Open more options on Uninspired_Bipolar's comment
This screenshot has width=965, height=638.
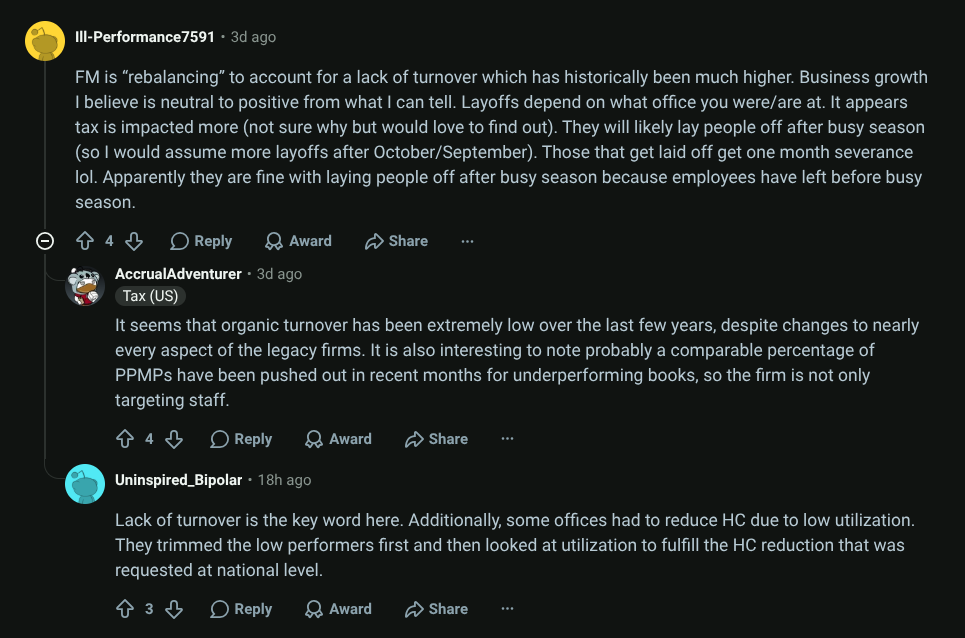[x=507, y=609]
